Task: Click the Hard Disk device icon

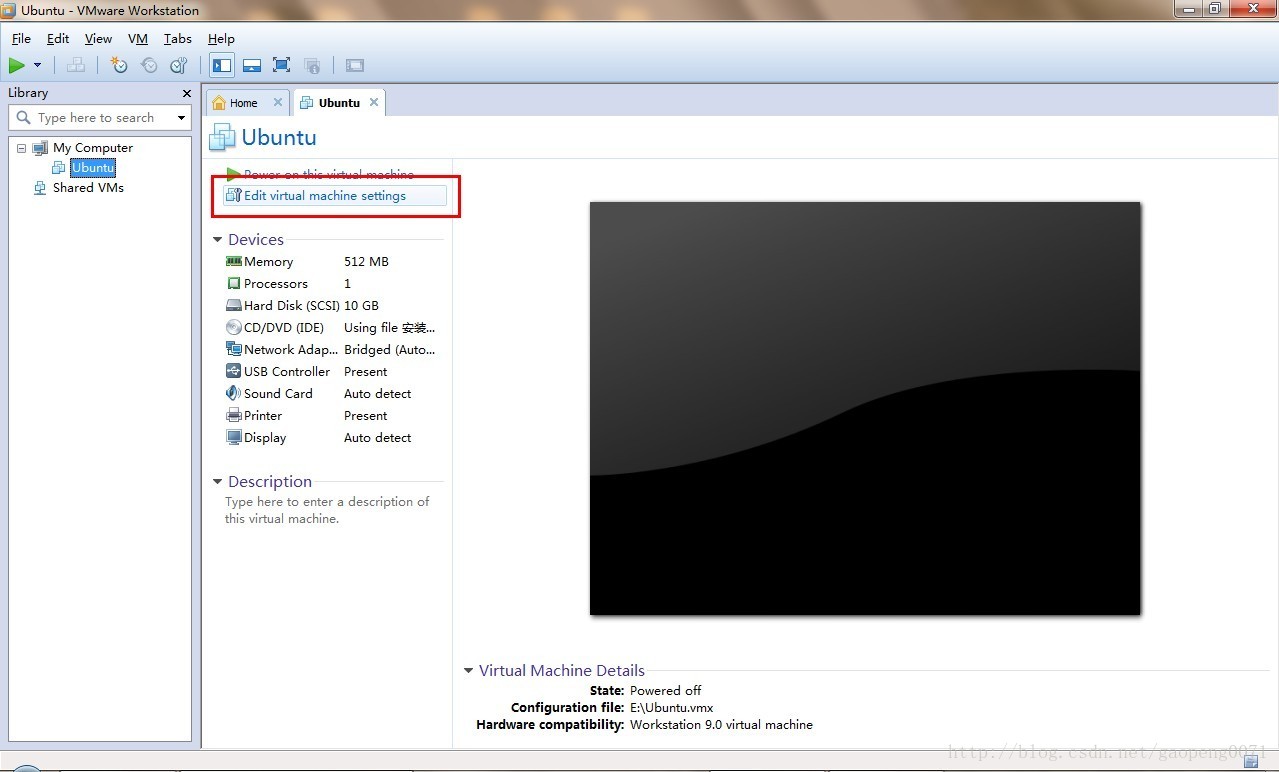Action: point(234,305)
